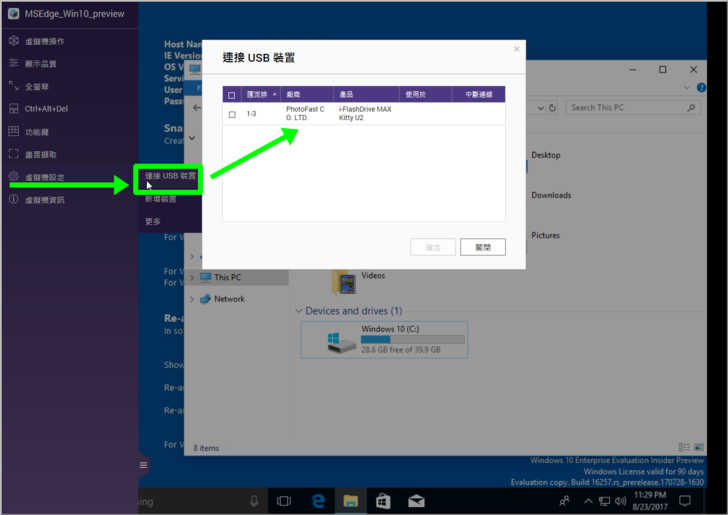
Task: Toggle the sidebar with the hamburger icon
Action: tap(143, 465)
